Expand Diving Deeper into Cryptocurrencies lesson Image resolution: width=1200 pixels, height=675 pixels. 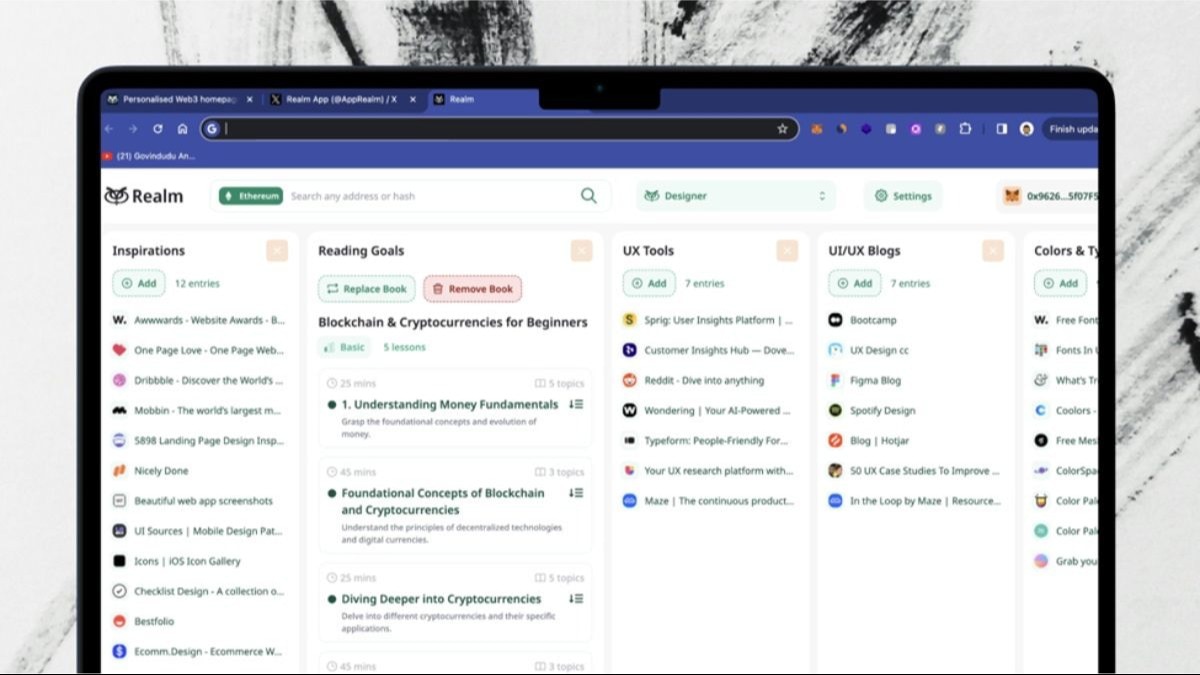coord(576,599)
